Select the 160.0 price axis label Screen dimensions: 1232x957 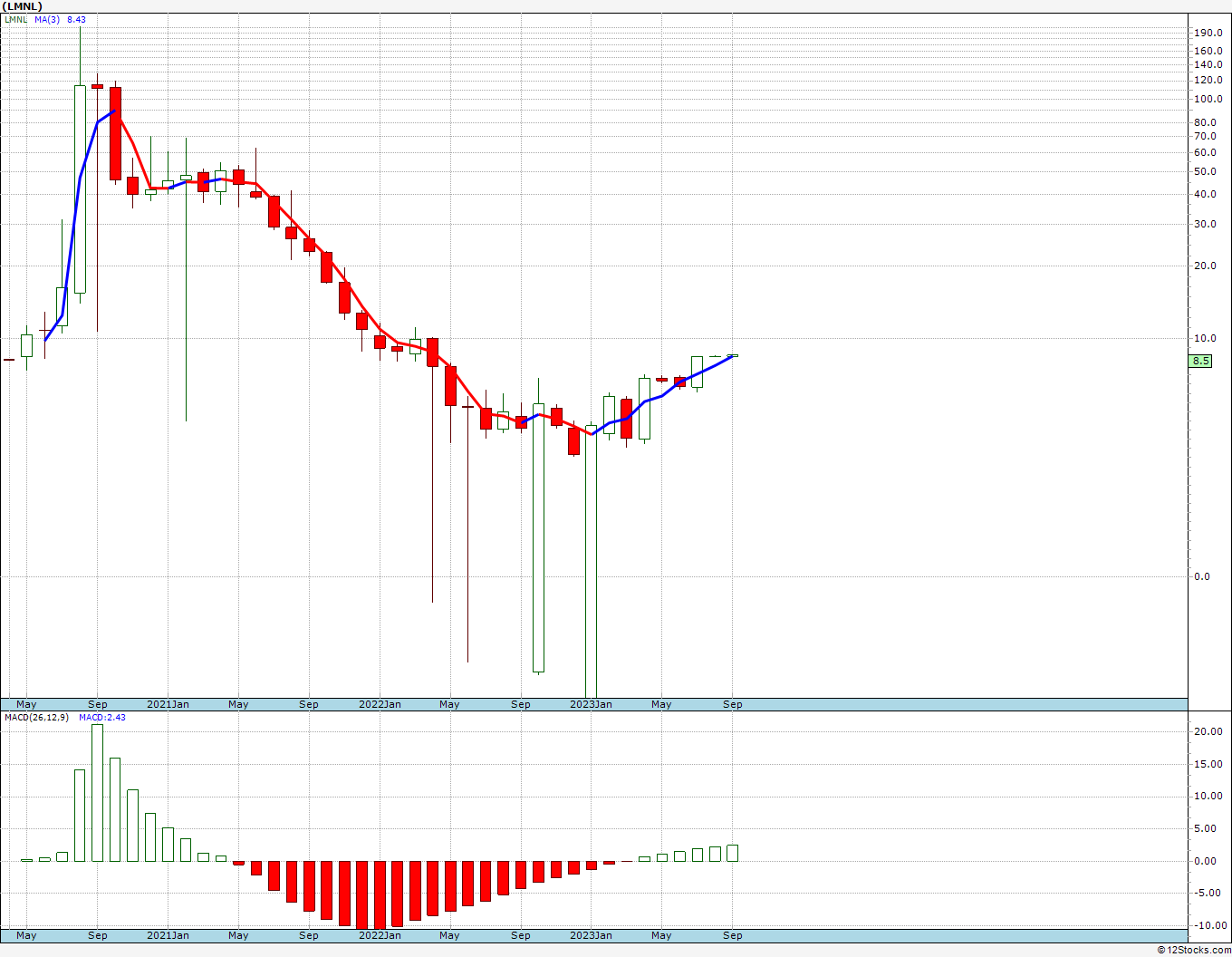[1208, 51]
